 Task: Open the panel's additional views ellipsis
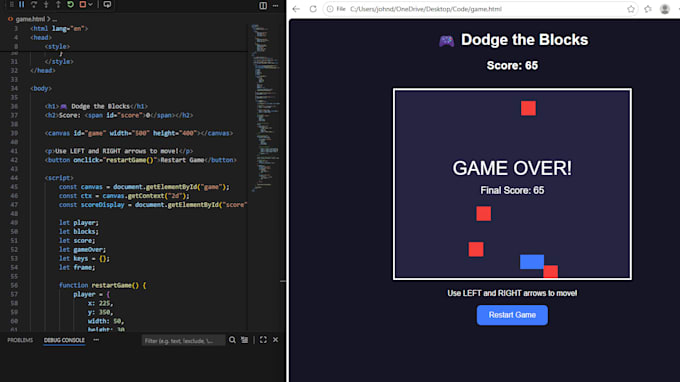(x=96, y=340)
